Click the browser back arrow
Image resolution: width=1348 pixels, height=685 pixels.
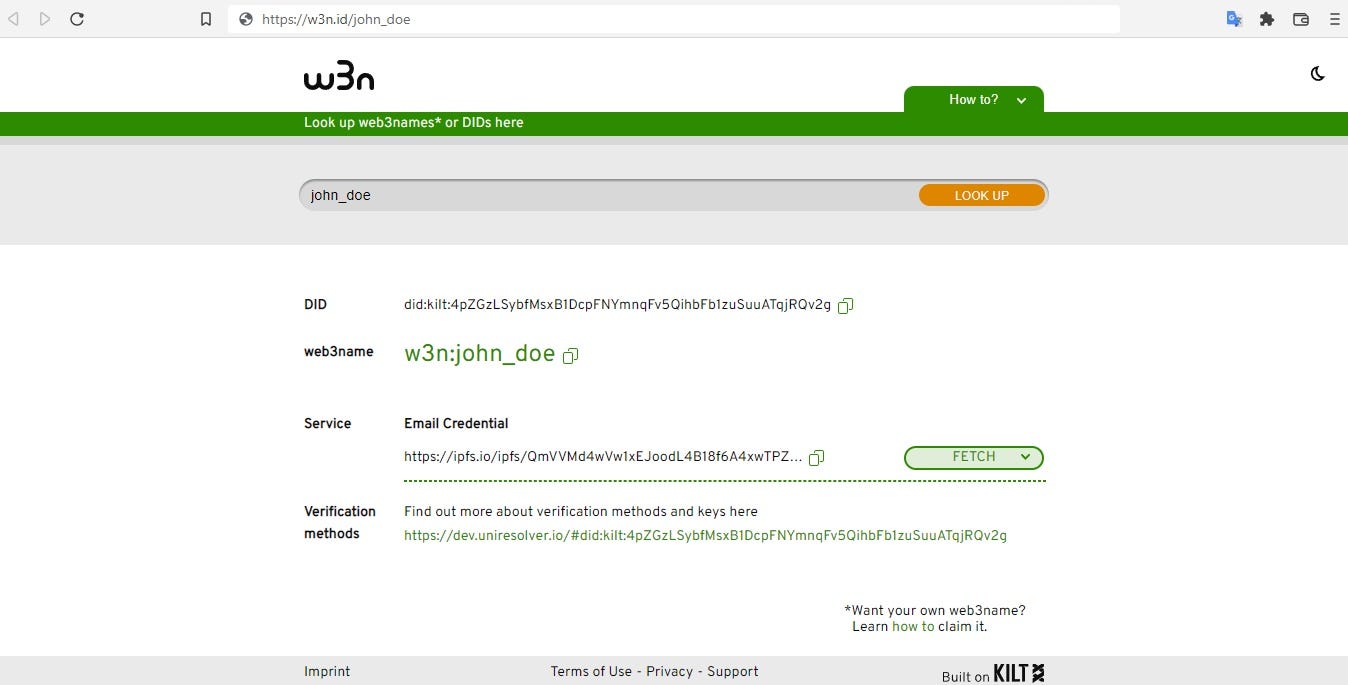pyautogui.click(x=14, y=19)
